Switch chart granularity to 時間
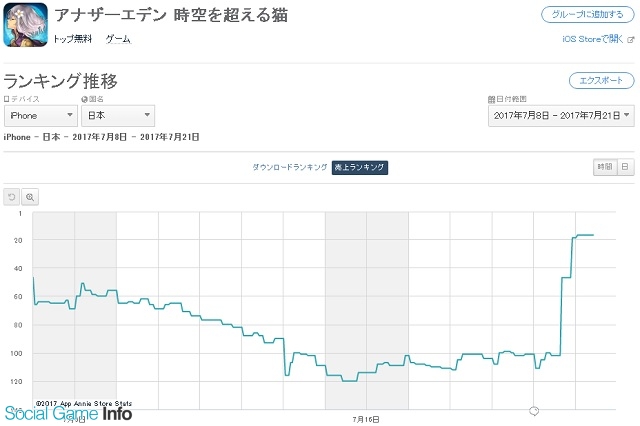This screenshot has width=640, height=426. pos(604,167)
